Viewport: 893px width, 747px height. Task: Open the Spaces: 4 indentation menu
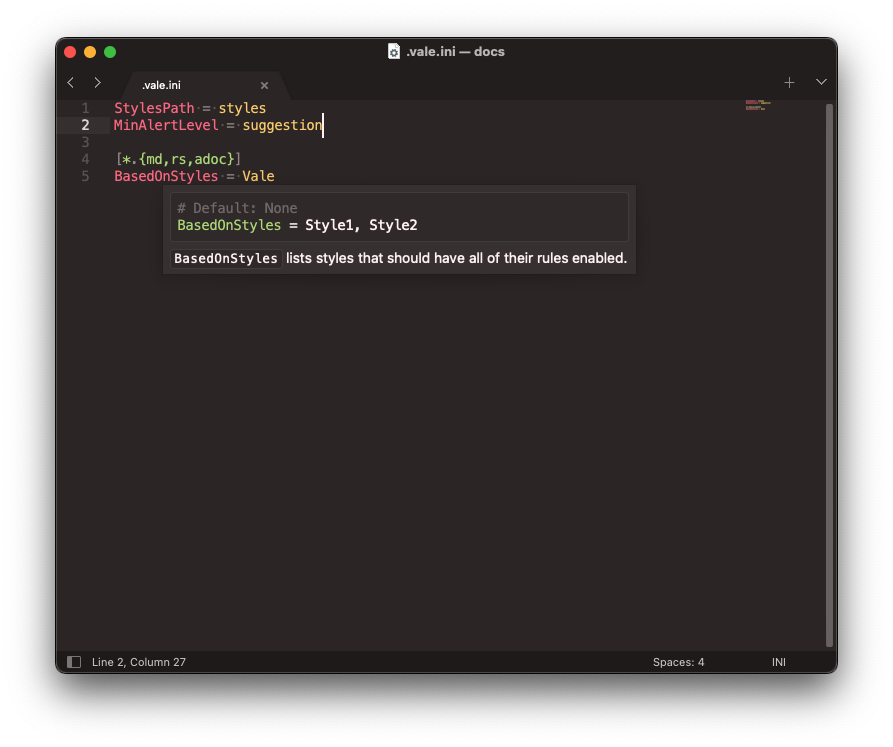coord(678,662)
